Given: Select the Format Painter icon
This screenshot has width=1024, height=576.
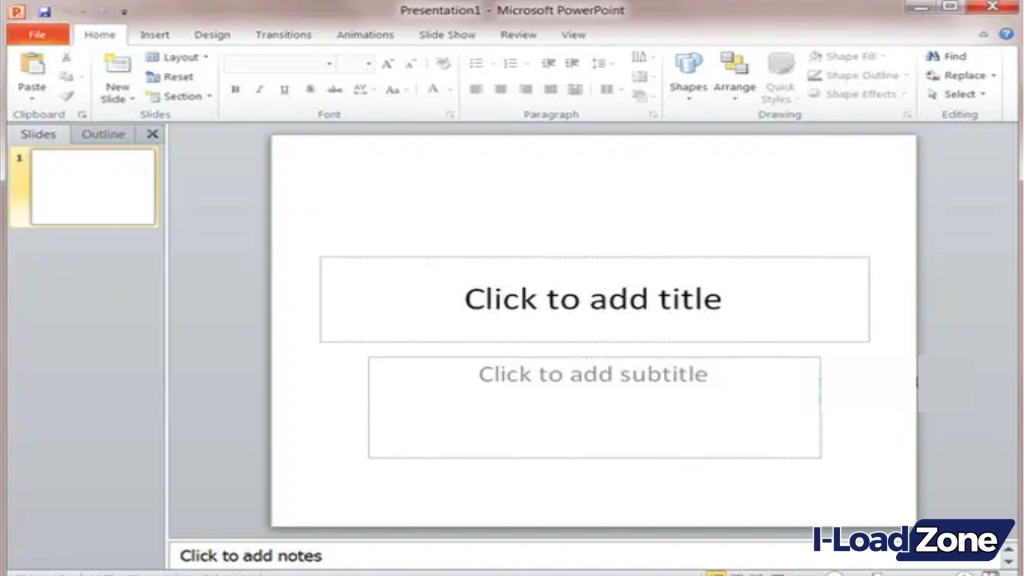Looking at the screenshot, I should (x=67, y=96).
